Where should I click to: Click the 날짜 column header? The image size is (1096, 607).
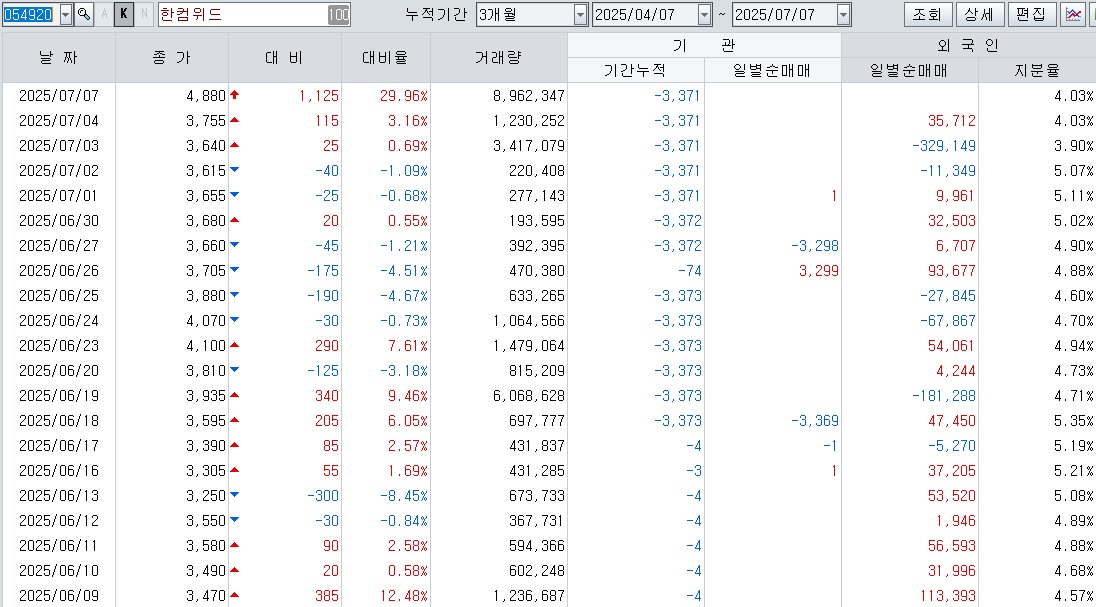(x=59, y=58)
